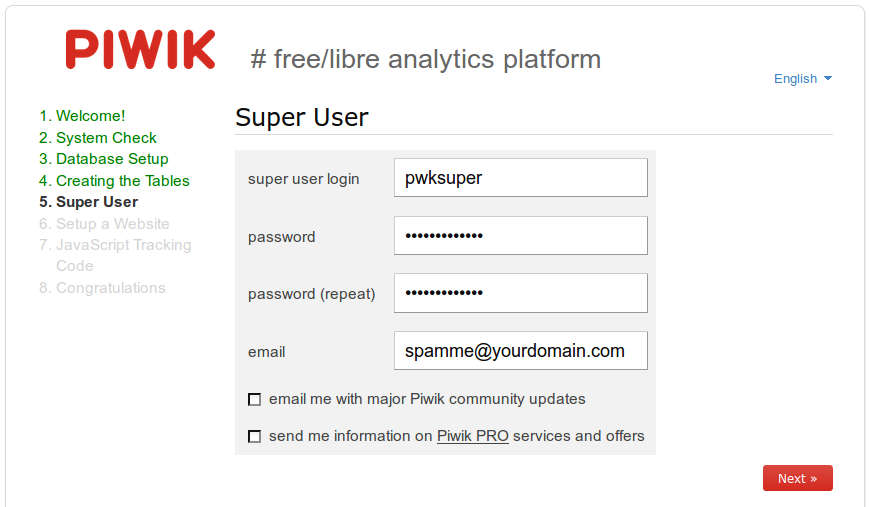Focus the super user login field
This screenshot has width=870, height=507.
[x=520, y=178]
